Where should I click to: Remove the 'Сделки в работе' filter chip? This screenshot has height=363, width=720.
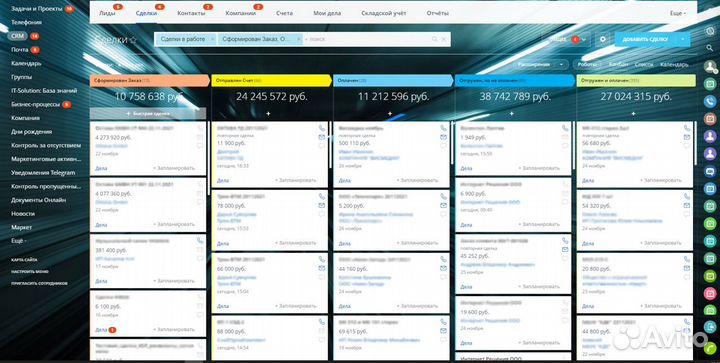pyautogui.click(x=212, y=39)
